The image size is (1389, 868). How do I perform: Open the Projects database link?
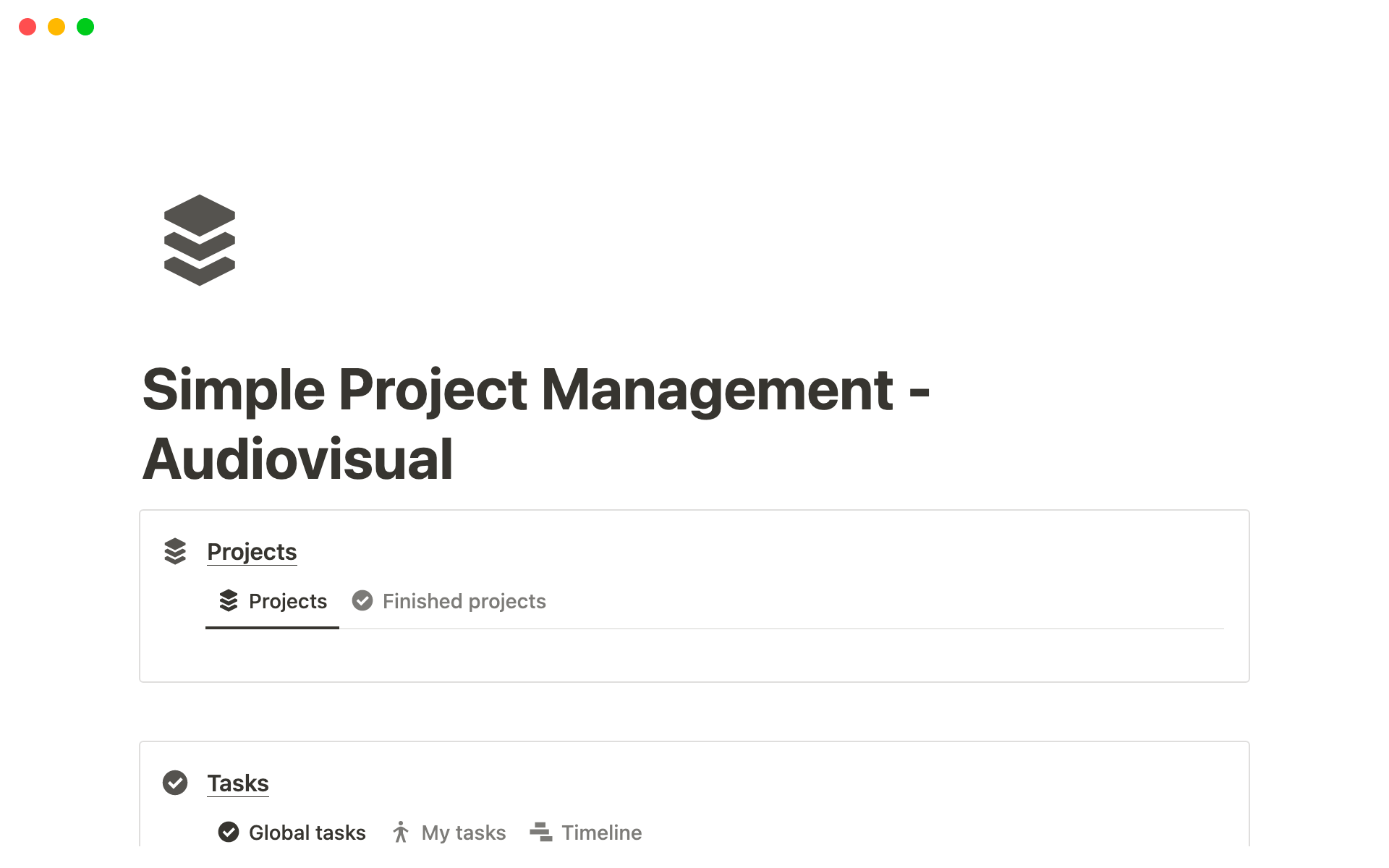[252, 552]
